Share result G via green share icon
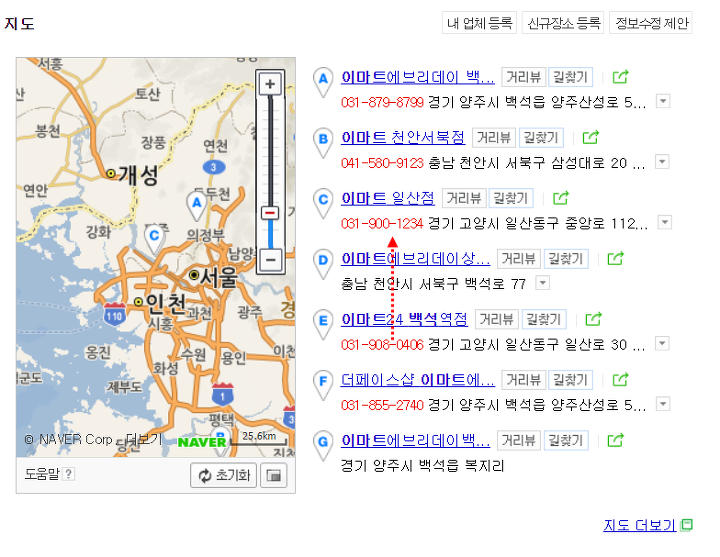Viewport: 720px width, 557px height. click(615, 440)
